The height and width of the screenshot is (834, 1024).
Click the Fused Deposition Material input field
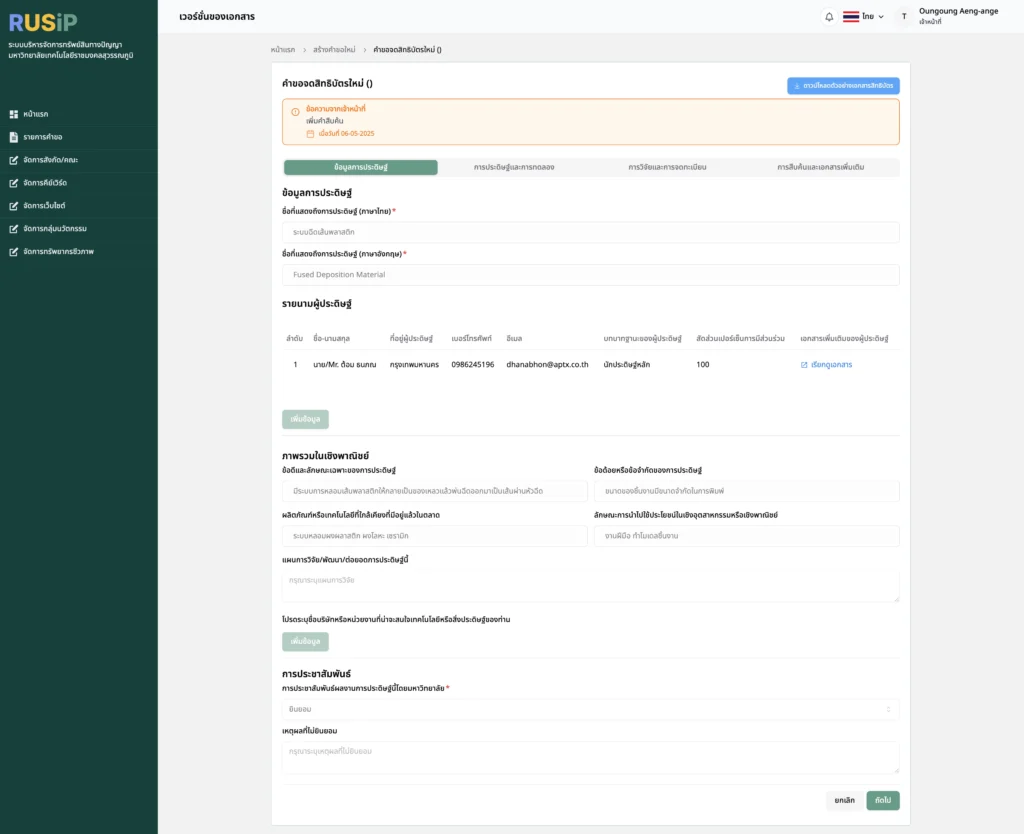coord(590,275)
